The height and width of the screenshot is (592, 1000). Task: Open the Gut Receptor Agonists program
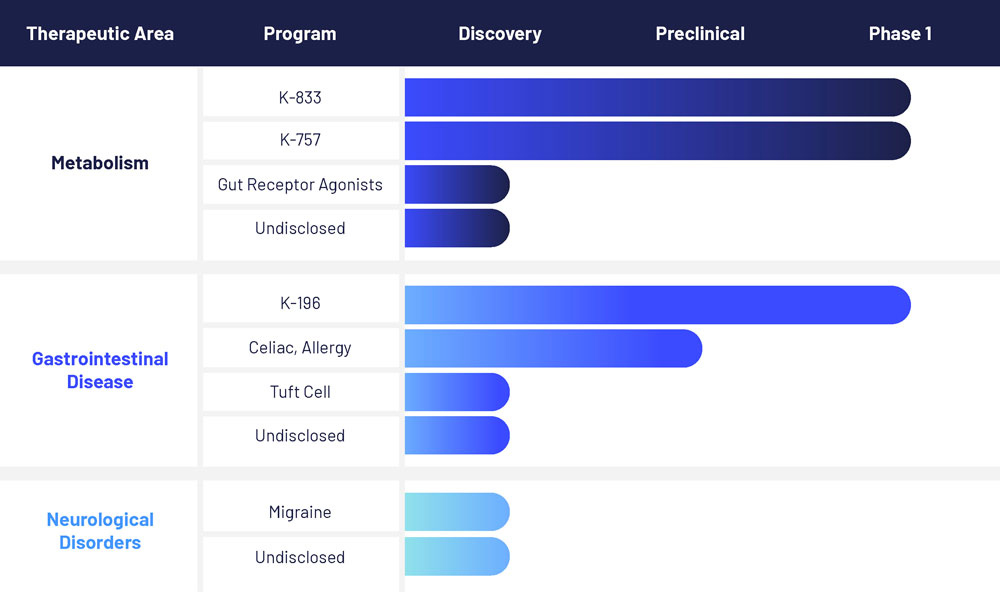pos(300,184)
